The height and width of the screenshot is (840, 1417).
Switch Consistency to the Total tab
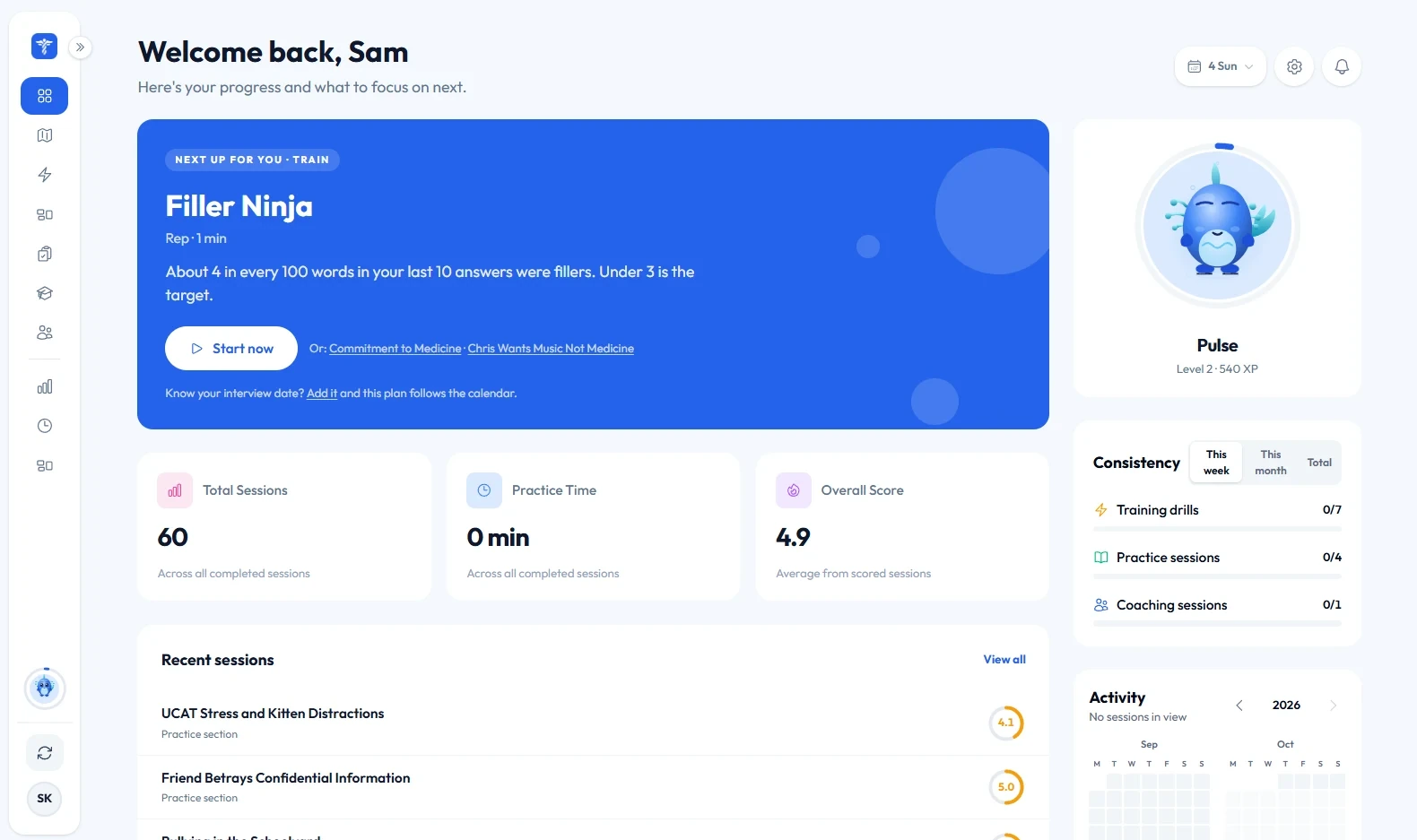[x=1319, y=463]
